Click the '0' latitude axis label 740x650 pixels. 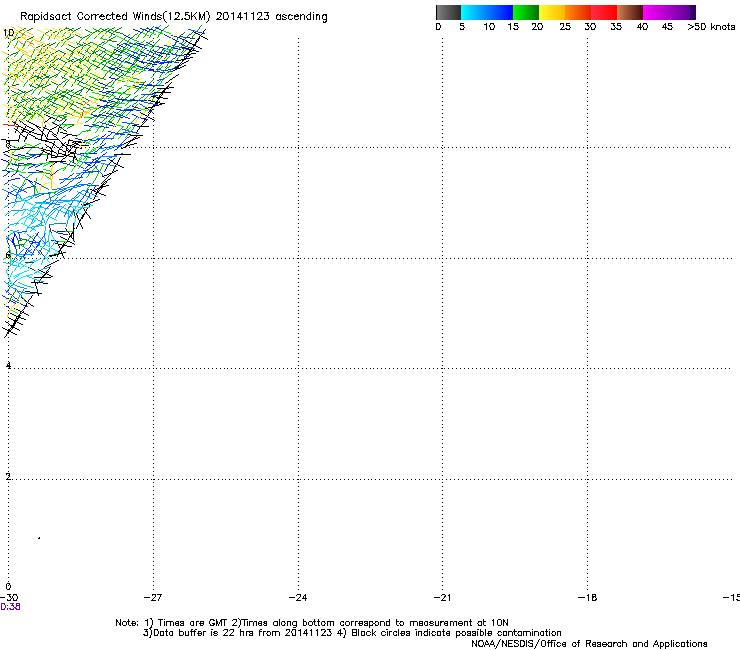coord(8,587)
